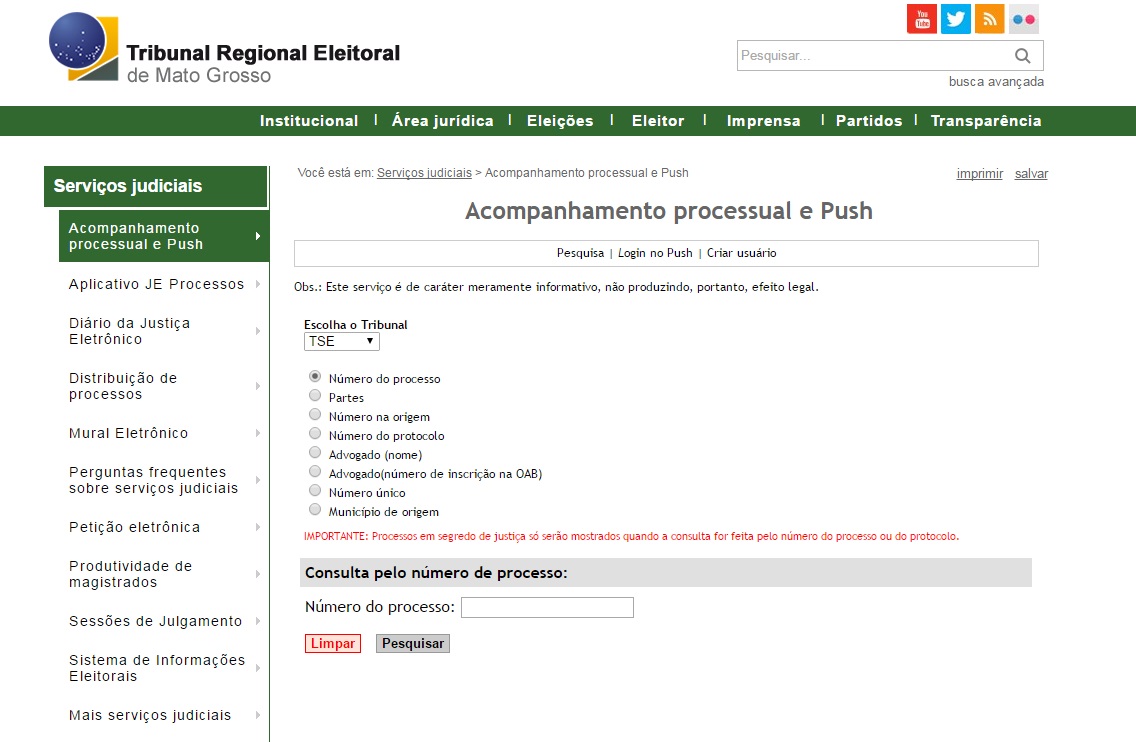Open the RSS feed icon
1136x742 pixels.
click(989, 19)
